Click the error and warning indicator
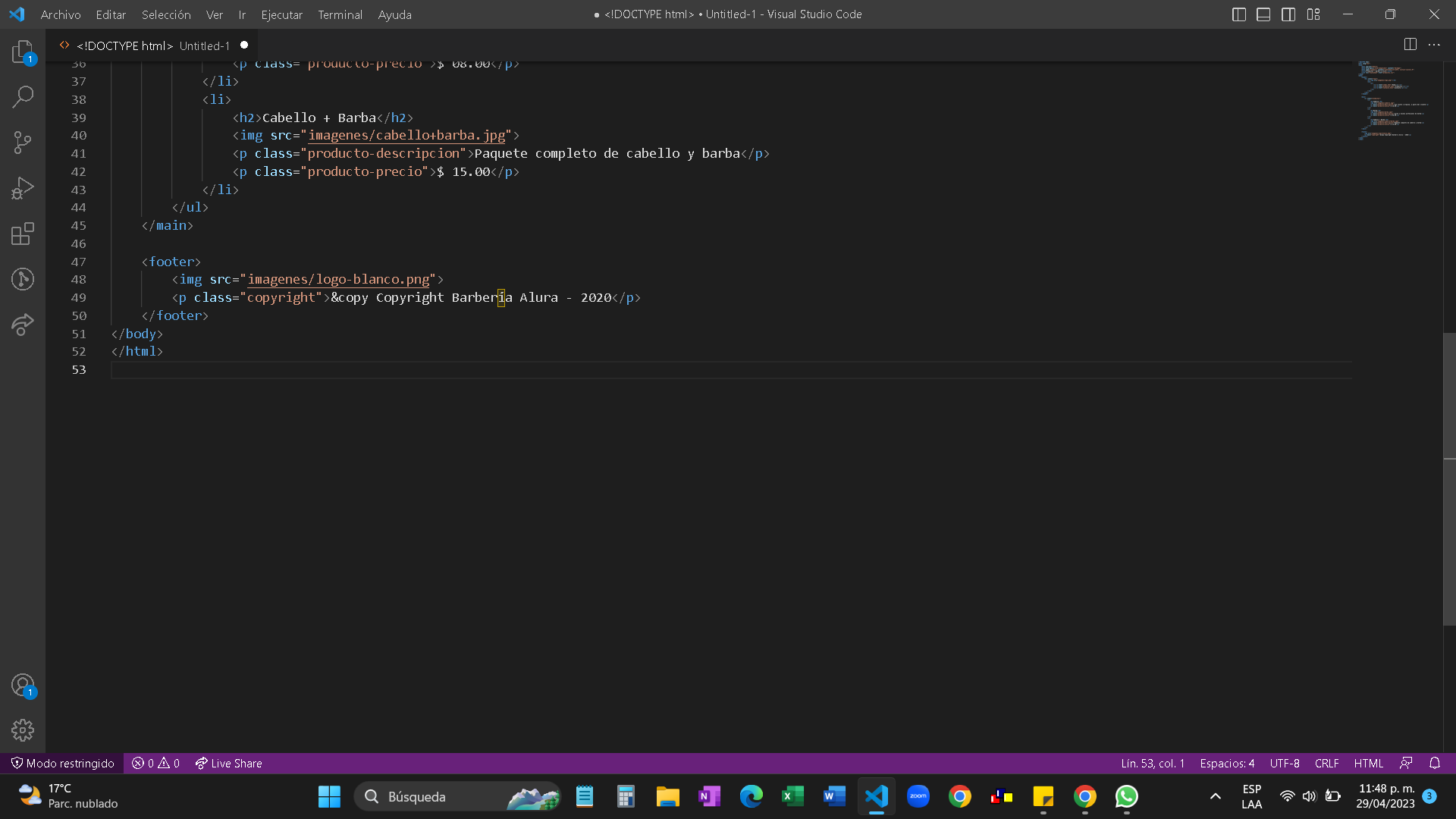The image size is (1456, 819). [156, 763]
